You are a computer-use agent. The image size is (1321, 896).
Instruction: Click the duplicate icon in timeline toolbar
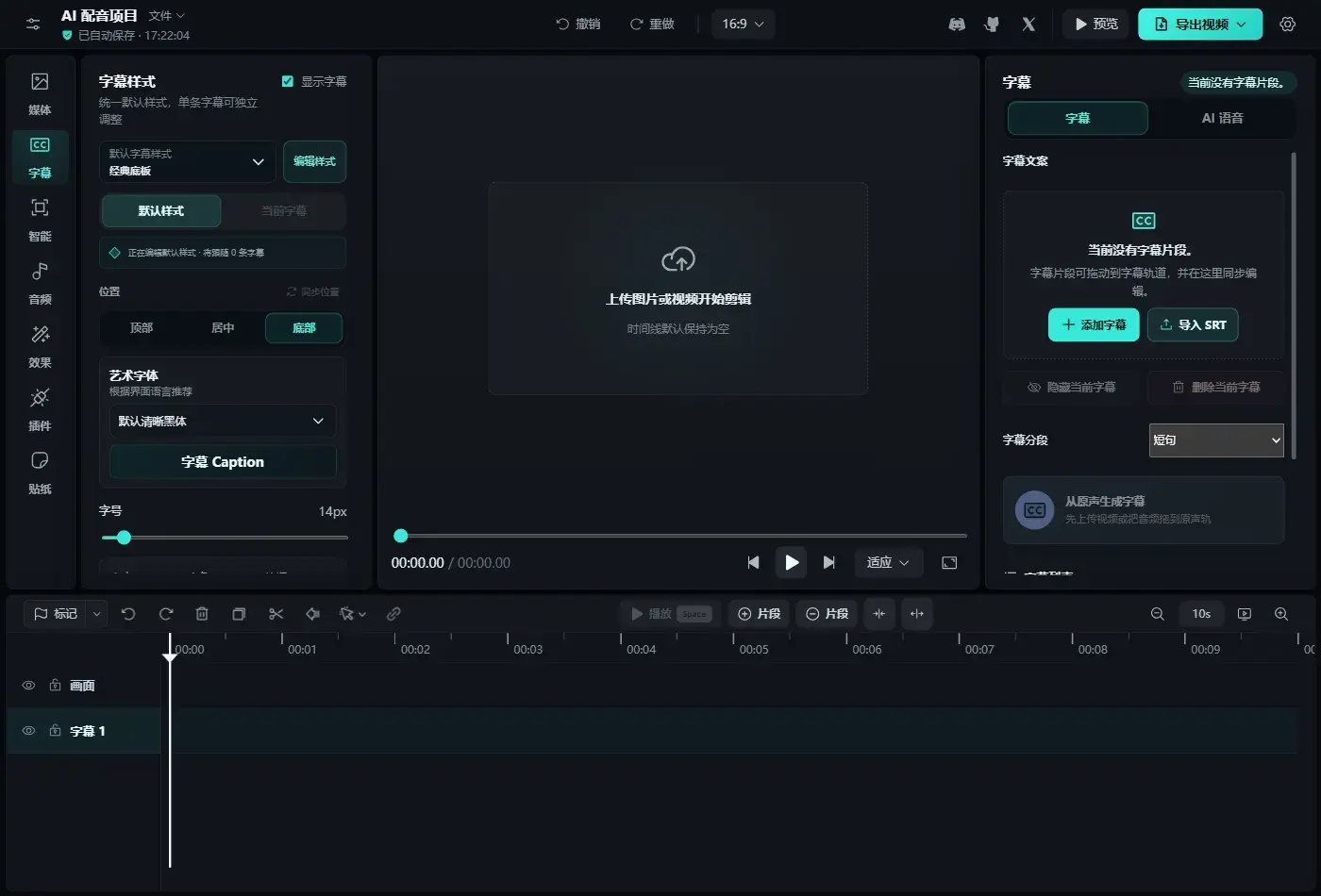239,614
